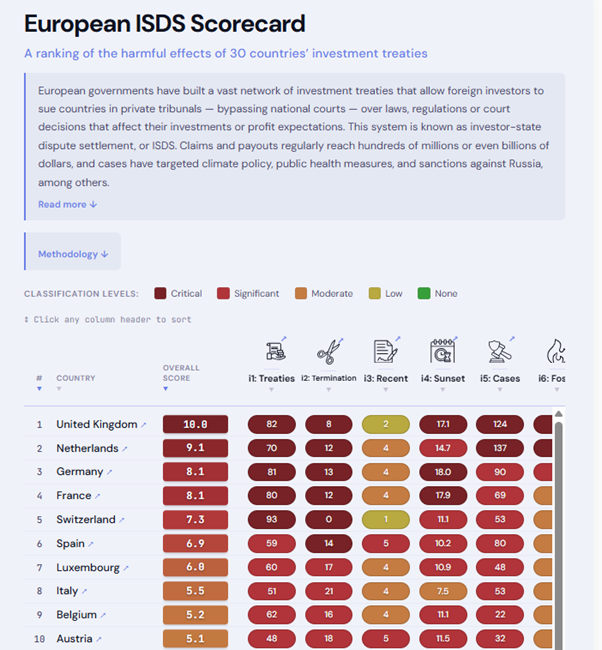Sort table by Country column header
The image size is (602, 650).
tap(76, 378)
